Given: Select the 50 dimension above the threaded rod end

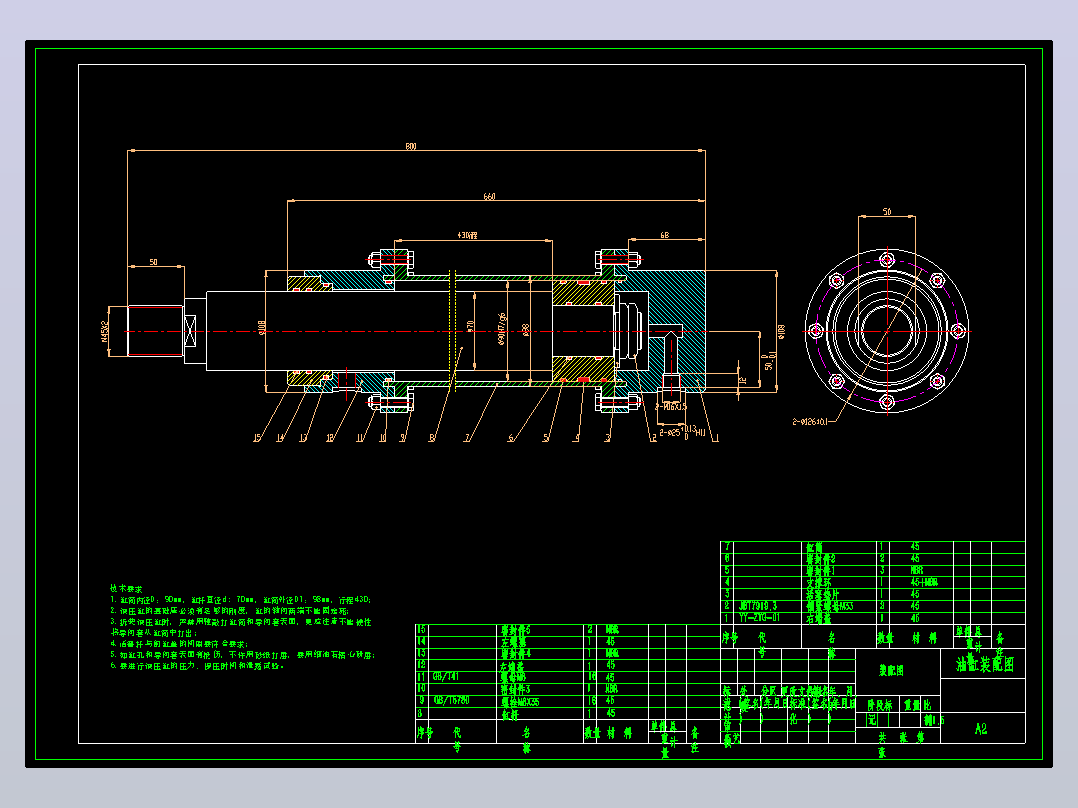Looking at the screenshot, I should [153, 262].
